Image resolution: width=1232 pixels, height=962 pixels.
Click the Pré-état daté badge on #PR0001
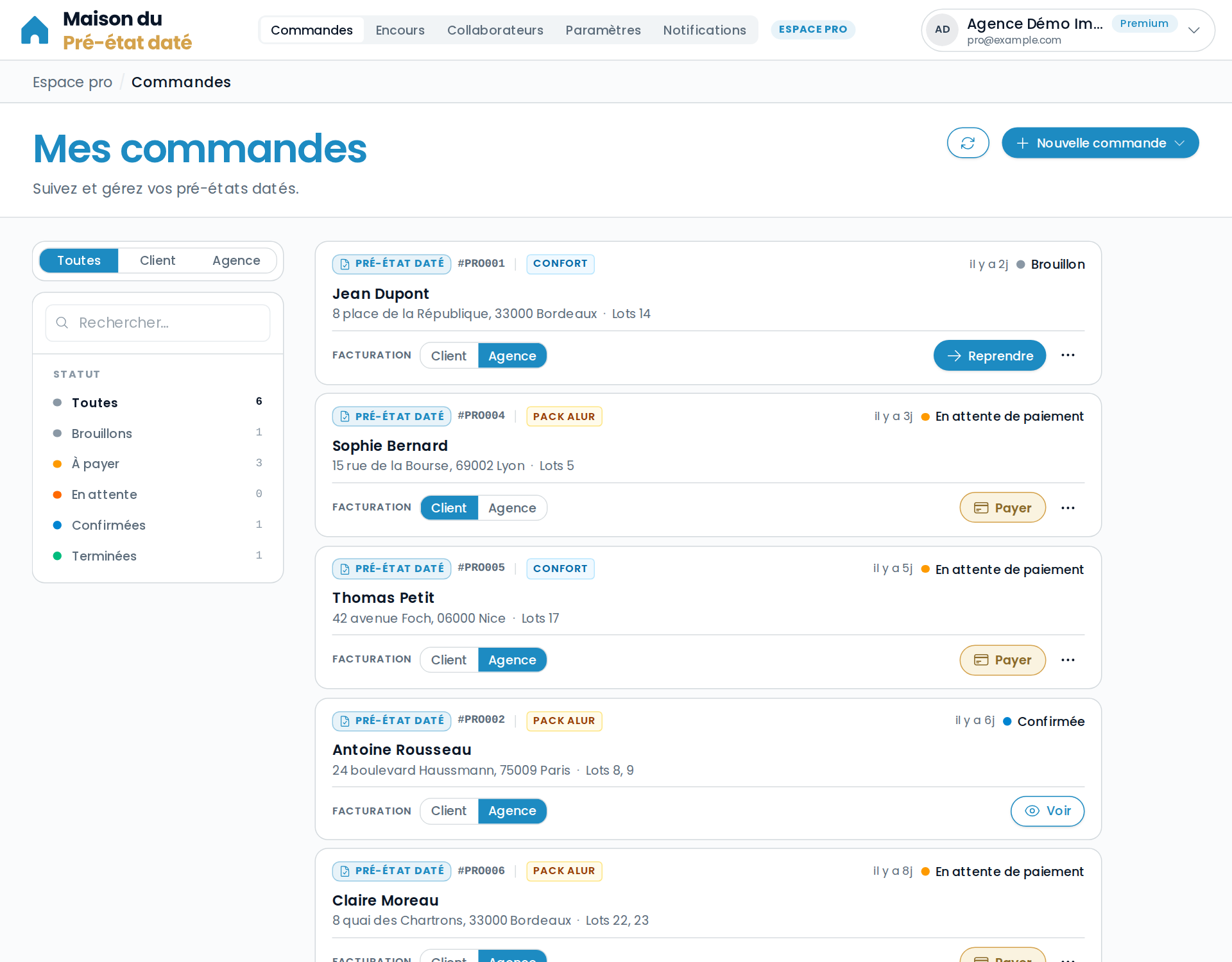391,264
